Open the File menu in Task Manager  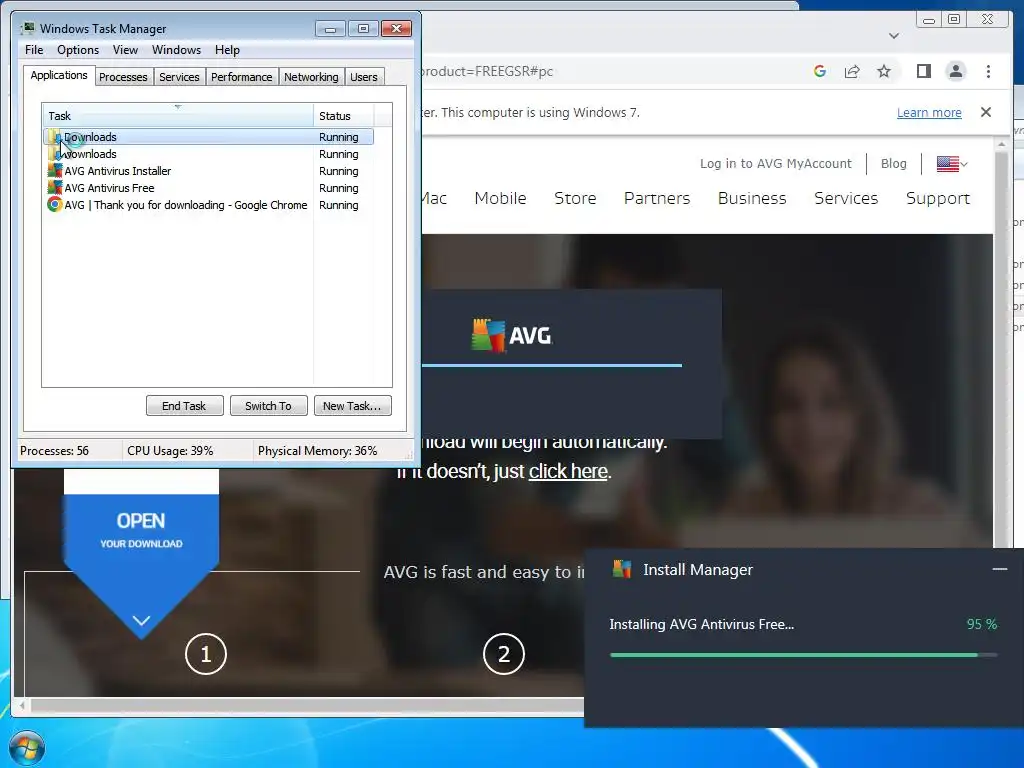(x=34, y=50)
